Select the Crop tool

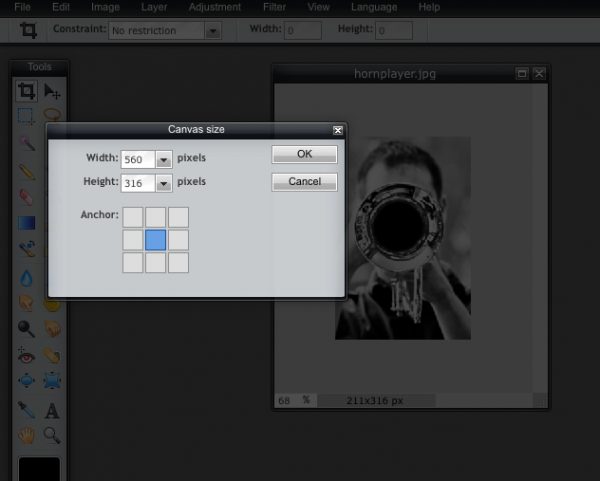(x=27, y=91)
